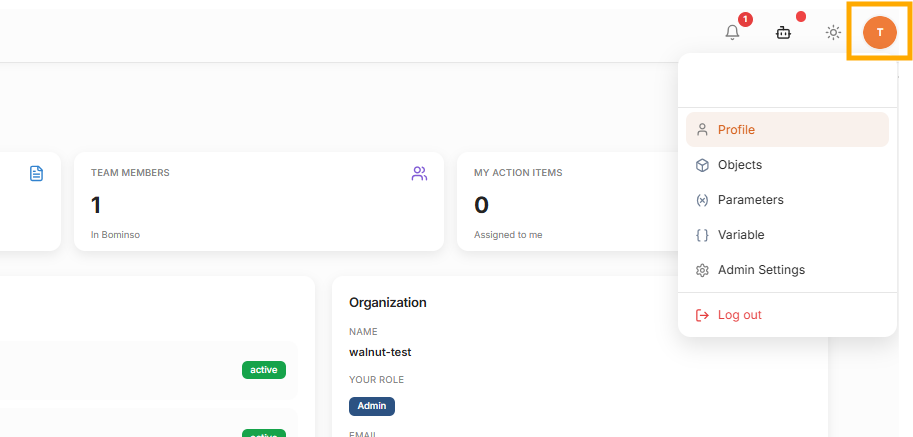Click the cube icon next to Objects
Screen dimensions: 913x437
click(702, 165)
